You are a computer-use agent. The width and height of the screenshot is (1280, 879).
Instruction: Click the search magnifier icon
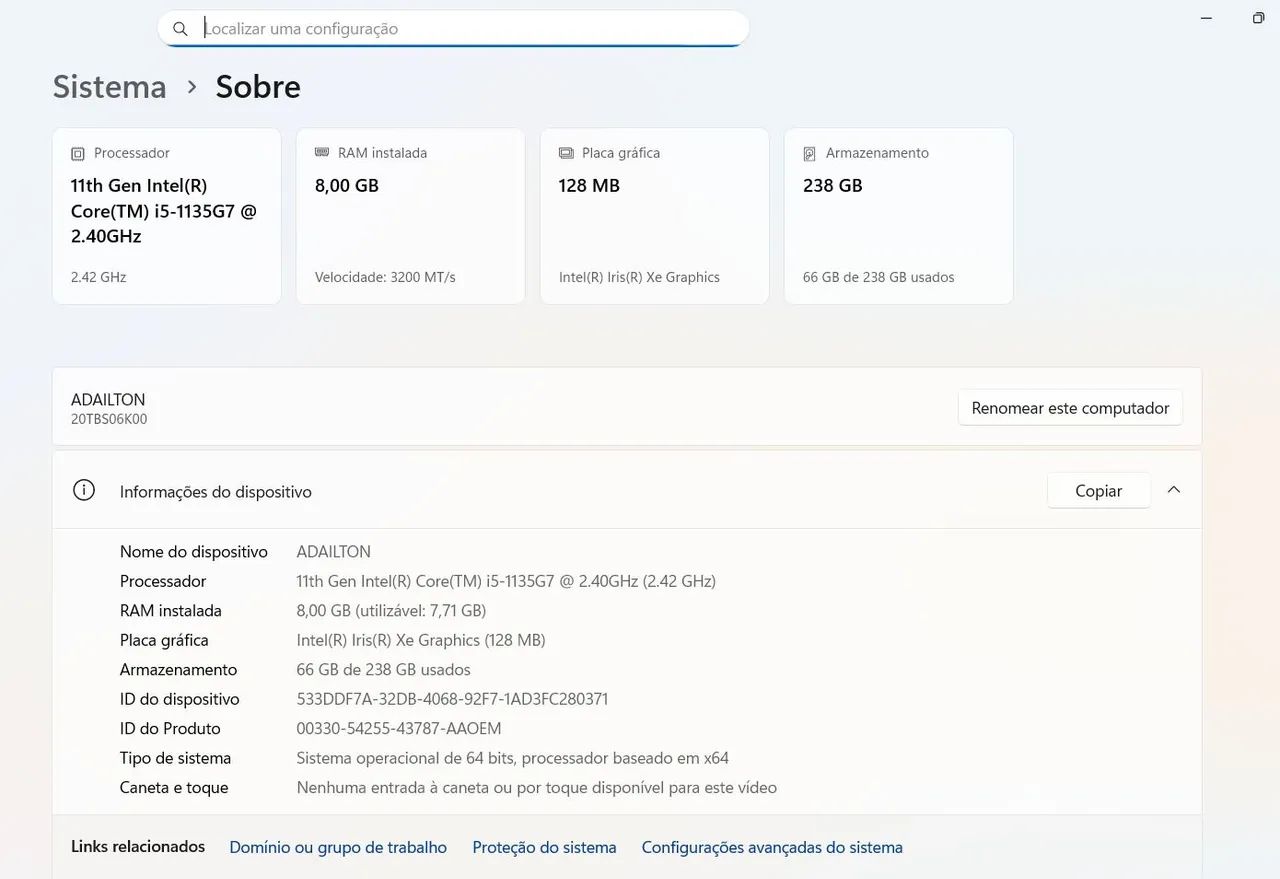[x=180, y=29]
